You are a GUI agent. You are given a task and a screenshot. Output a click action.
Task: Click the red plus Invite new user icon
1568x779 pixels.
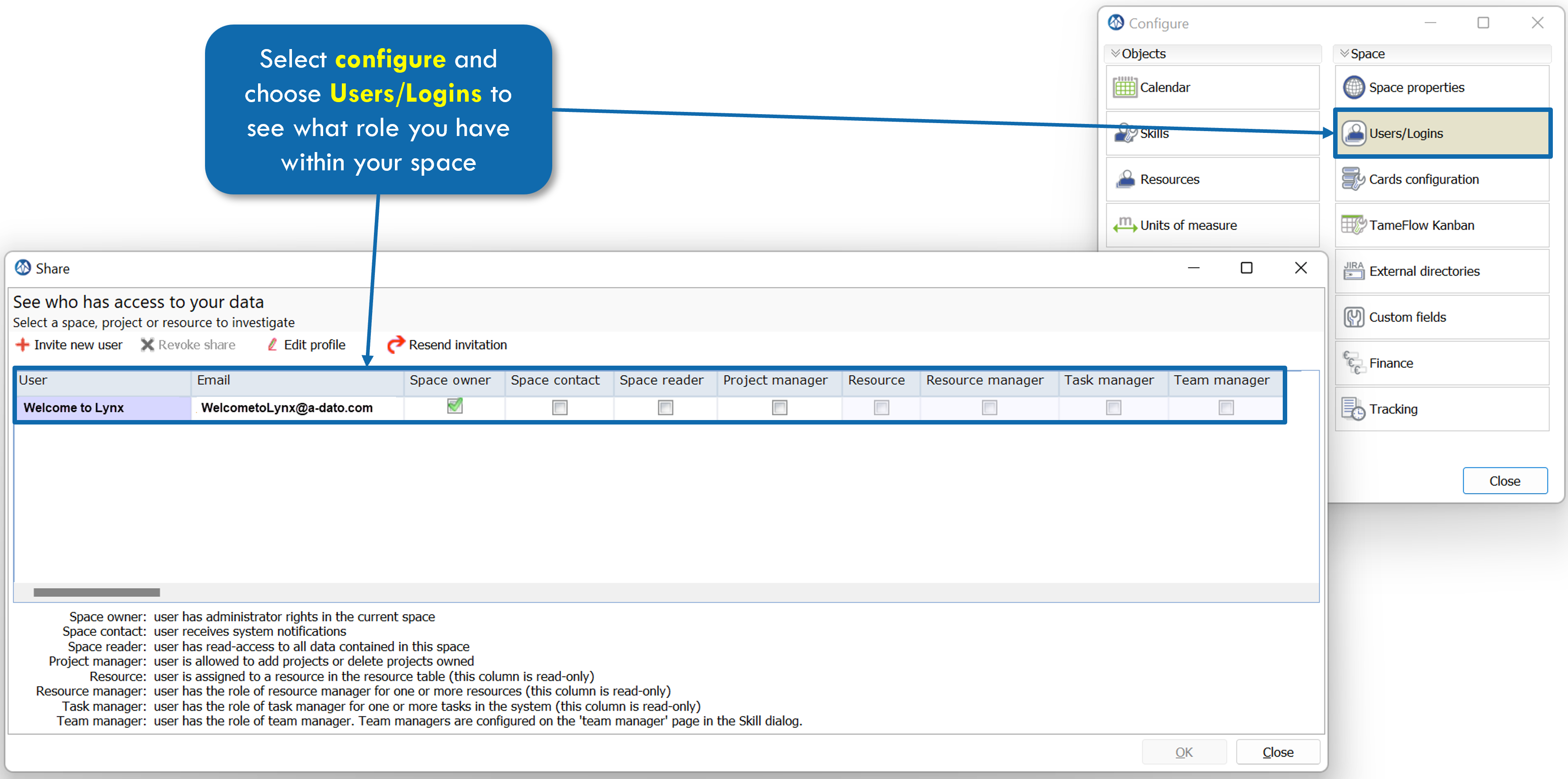click(x=23, y=345)
